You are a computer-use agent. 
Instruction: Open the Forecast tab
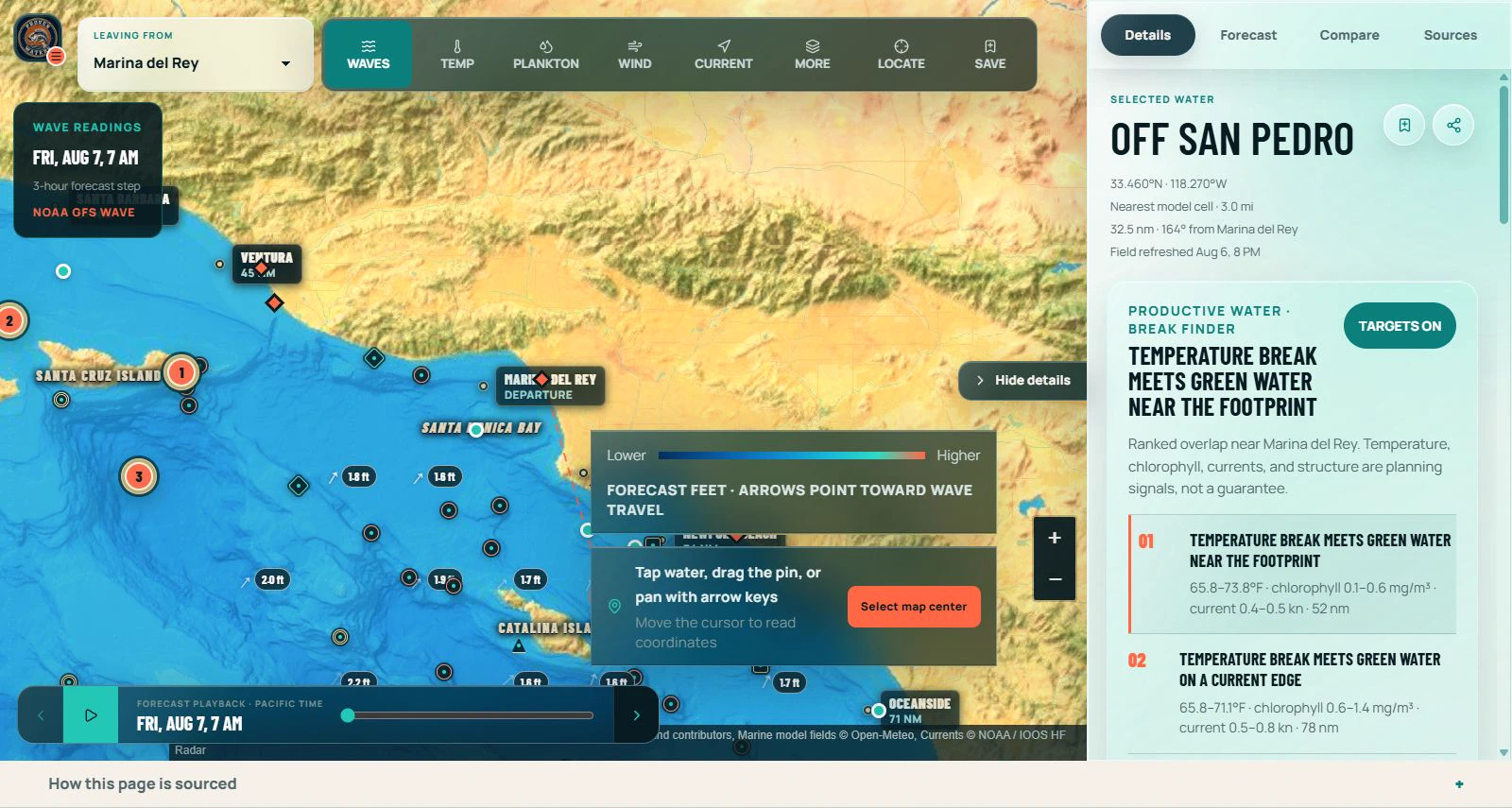tap(1248, 35)
